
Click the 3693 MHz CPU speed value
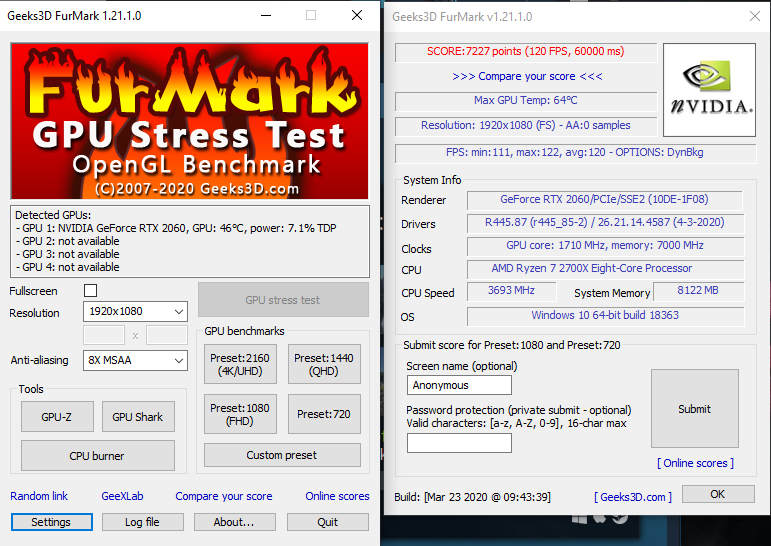coord(511,290)
